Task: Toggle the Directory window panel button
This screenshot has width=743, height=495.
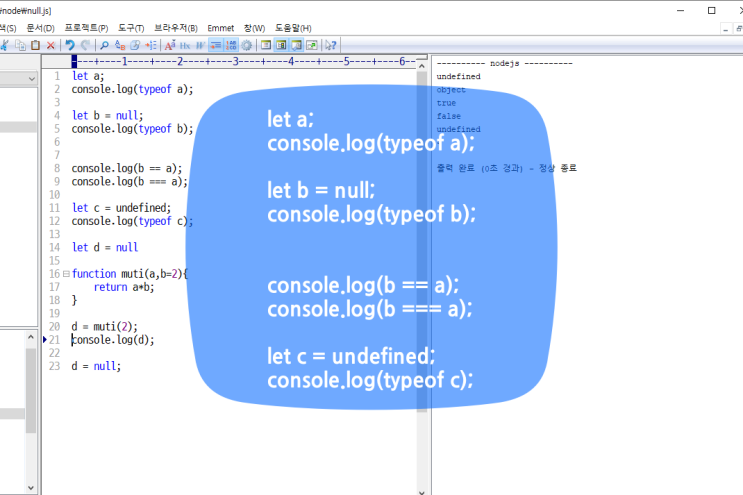Action: (281, 45)
